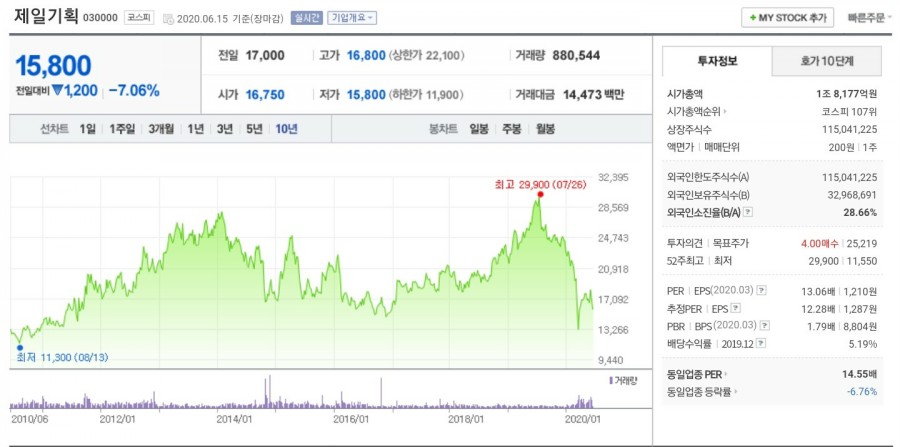This screenshot has height=447, width=900.
Task: Click the 시가총액 value 1조 8,177억원
Action: point(847,94)
